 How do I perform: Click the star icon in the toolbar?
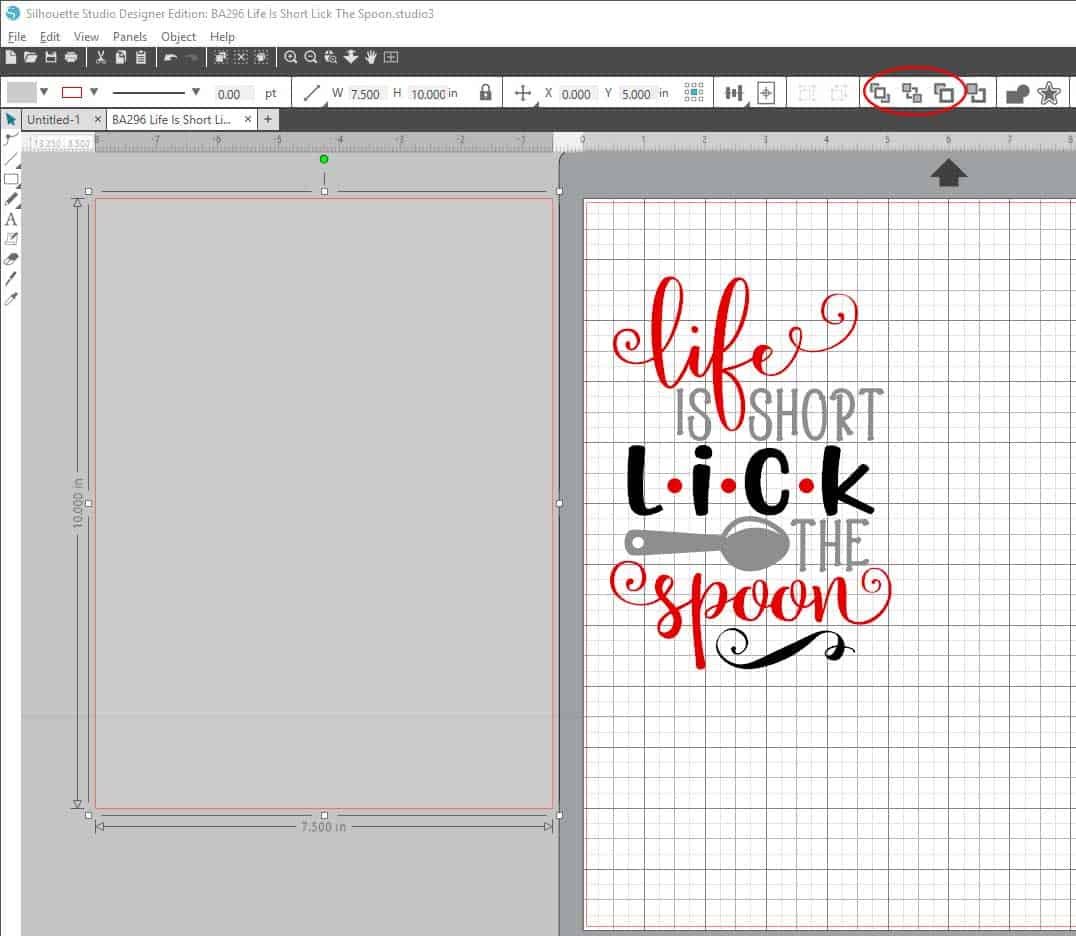click(1048, 93)
